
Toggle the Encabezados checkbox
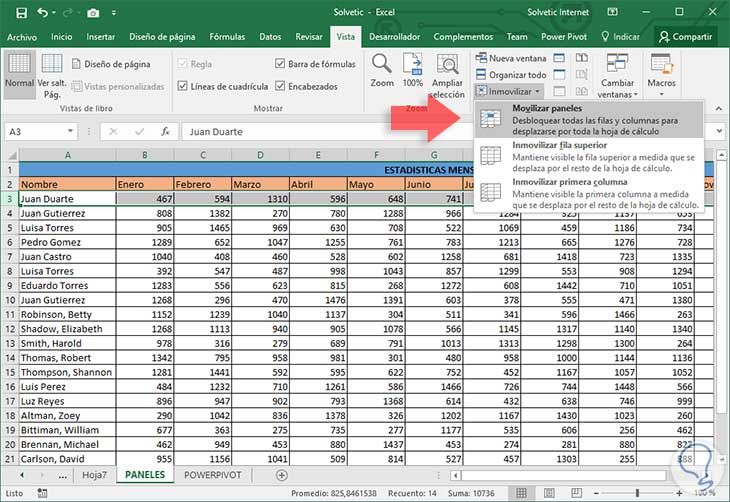(x=279, y=86)
